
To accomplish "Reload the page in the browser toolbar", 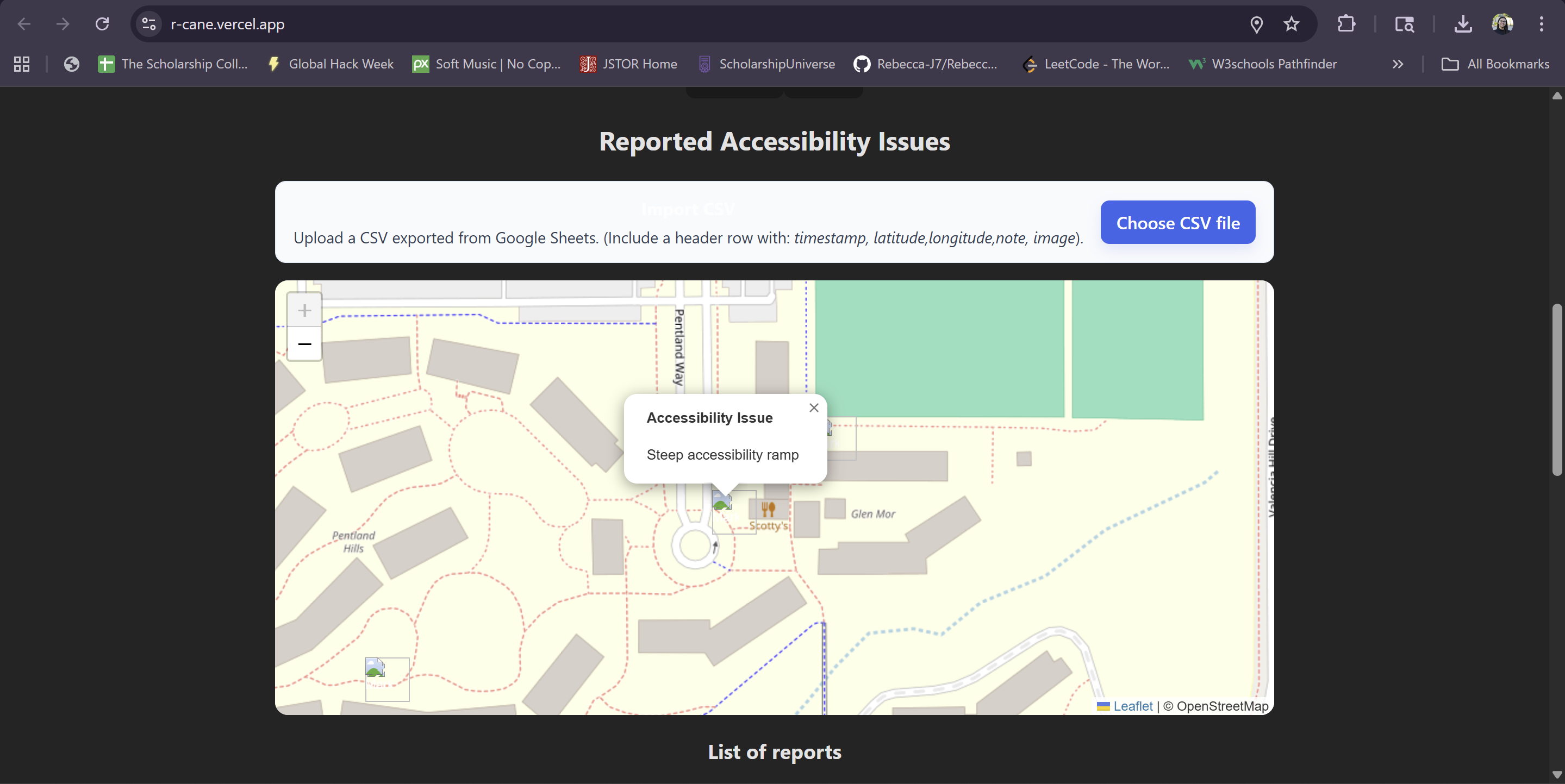I will pos(102,24).
